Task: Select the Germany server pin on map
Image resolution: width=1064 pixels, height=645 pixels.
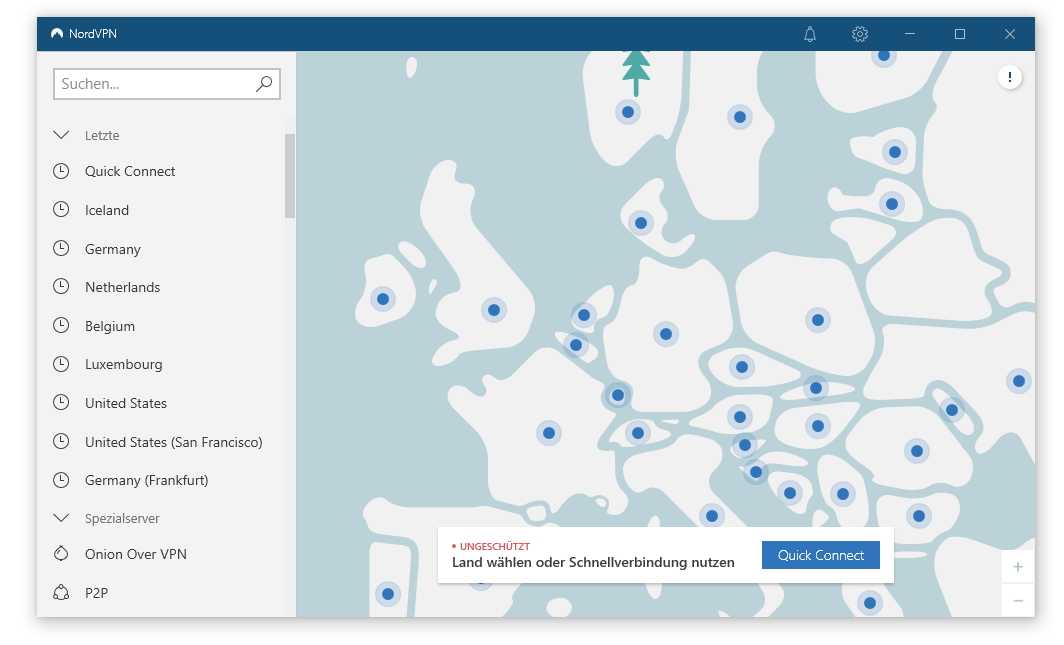Action: (666, 334)
